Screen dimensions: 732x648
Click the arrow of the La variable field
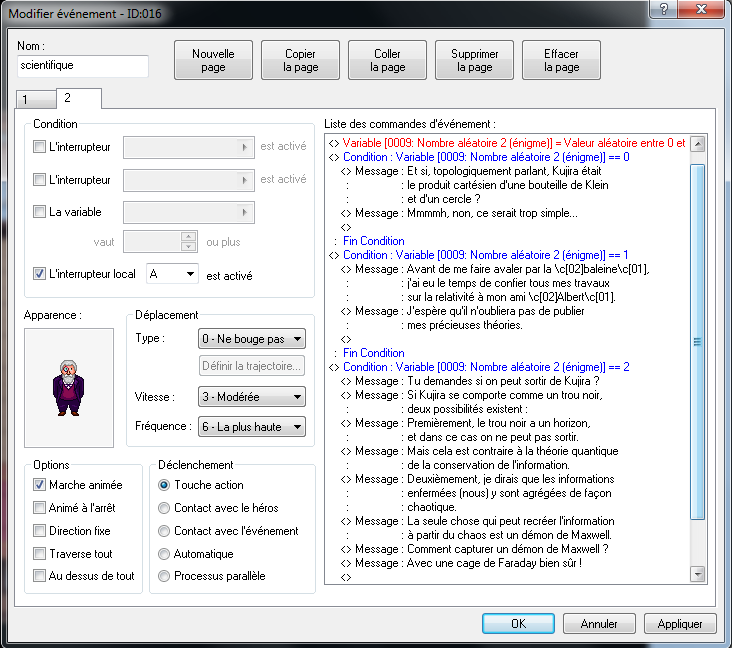[244, 212]
